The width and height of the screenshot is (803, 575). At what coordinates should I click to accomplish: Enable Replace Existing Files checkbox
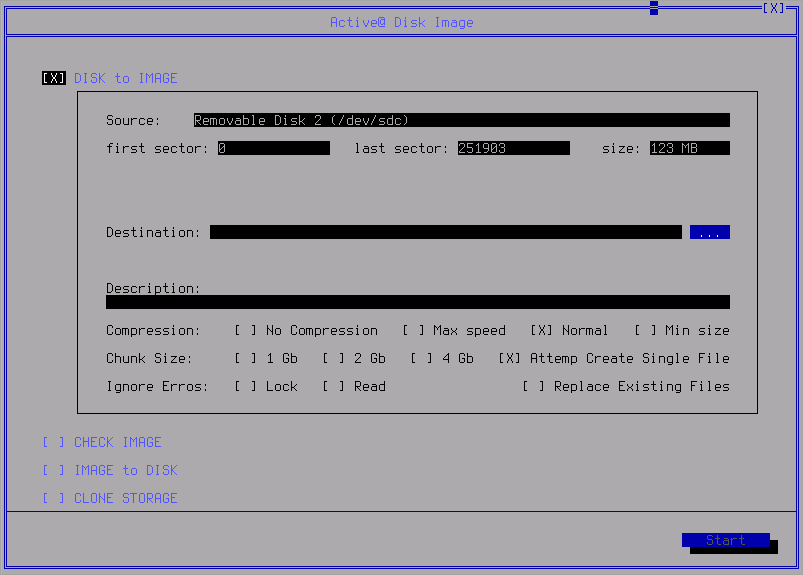534,386
